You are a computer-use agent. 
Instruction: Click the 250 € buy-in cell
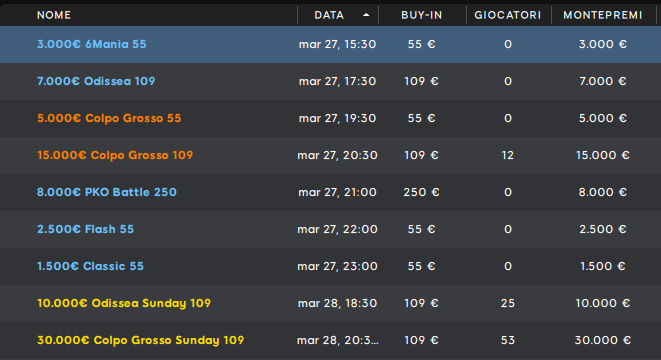click(x=422, y=192)
